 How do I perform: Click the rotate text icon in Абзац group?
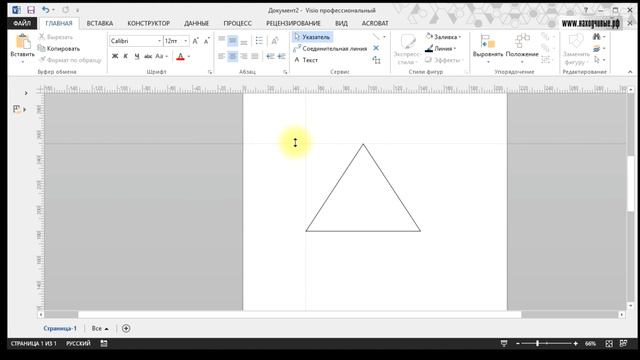[x=275, y=41]
